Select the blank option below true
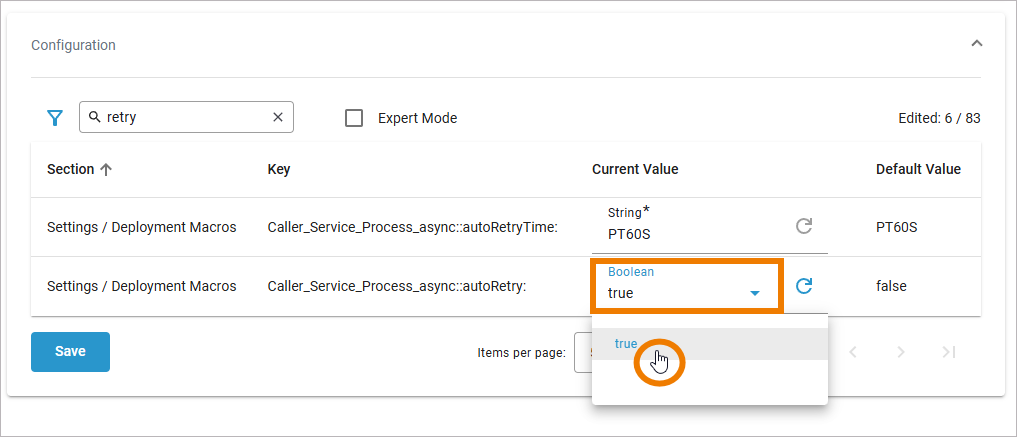The height and width of the screenshot is (437, 1017). tap(709, 382)
